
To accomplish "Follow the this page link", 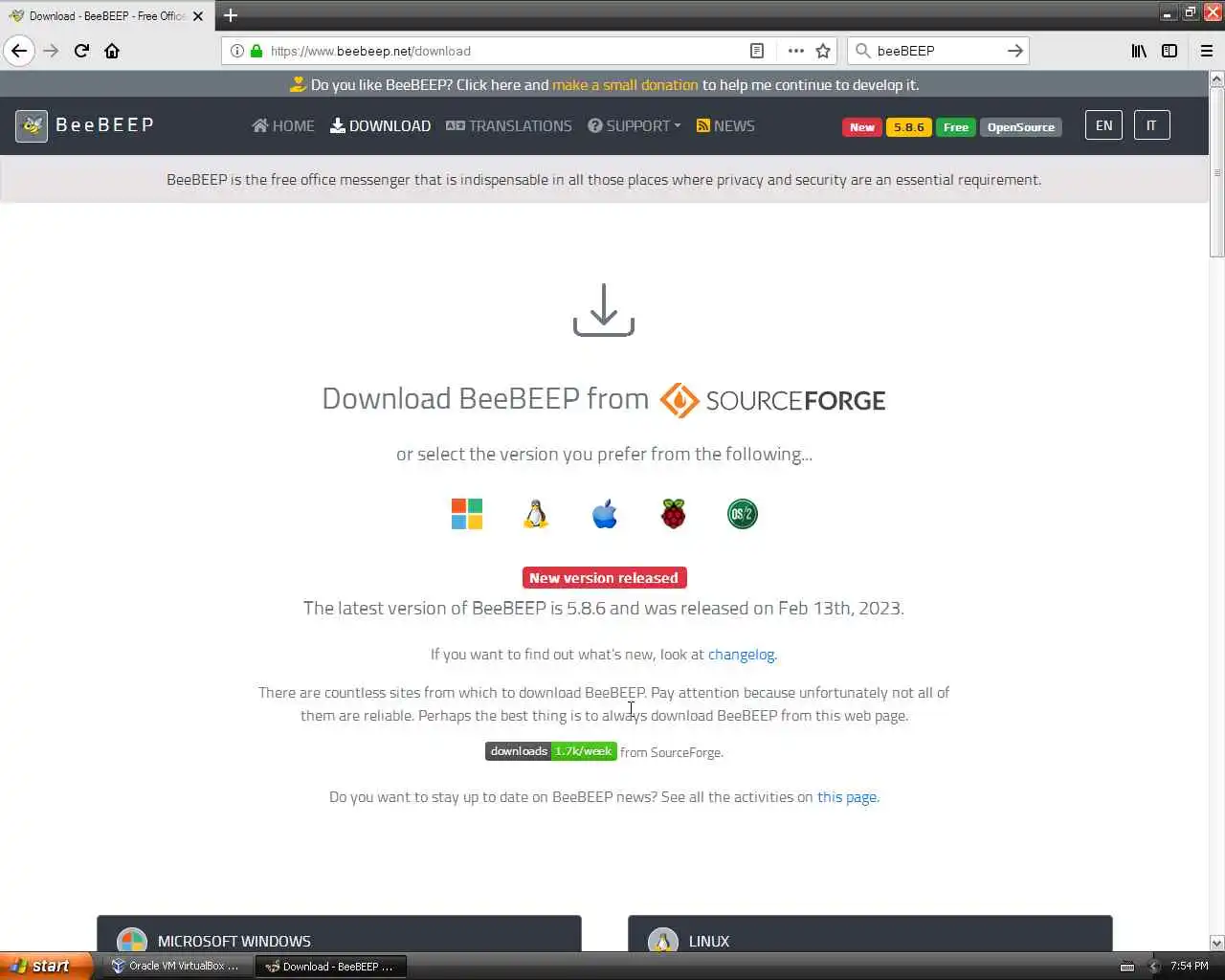I will [847, 797].
